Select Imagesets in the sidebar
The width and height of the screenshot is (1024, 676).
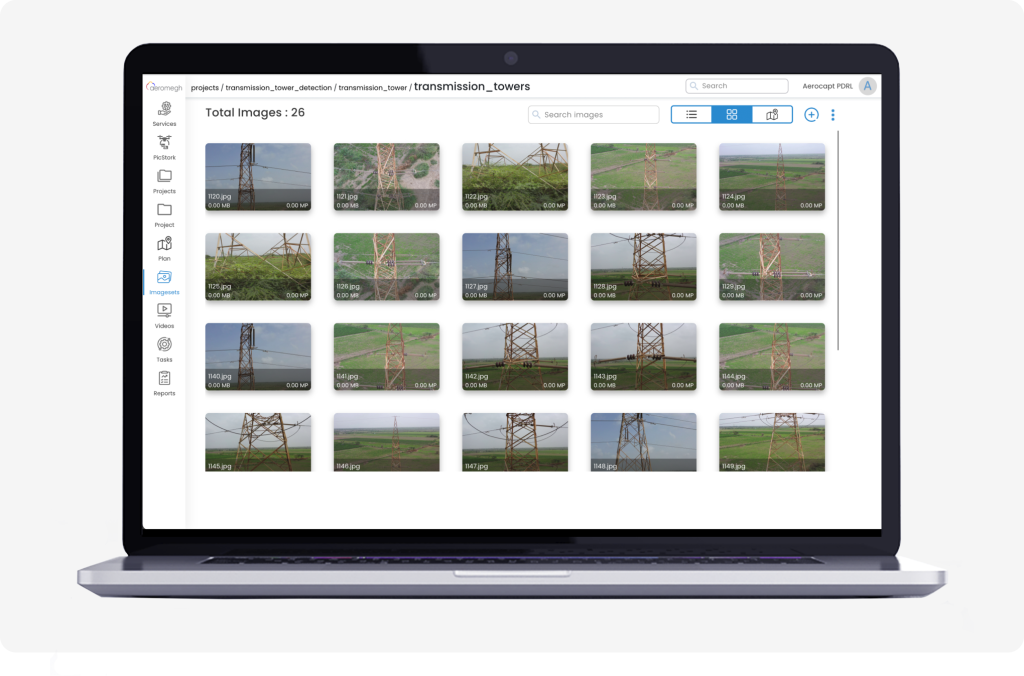[164, 282]
